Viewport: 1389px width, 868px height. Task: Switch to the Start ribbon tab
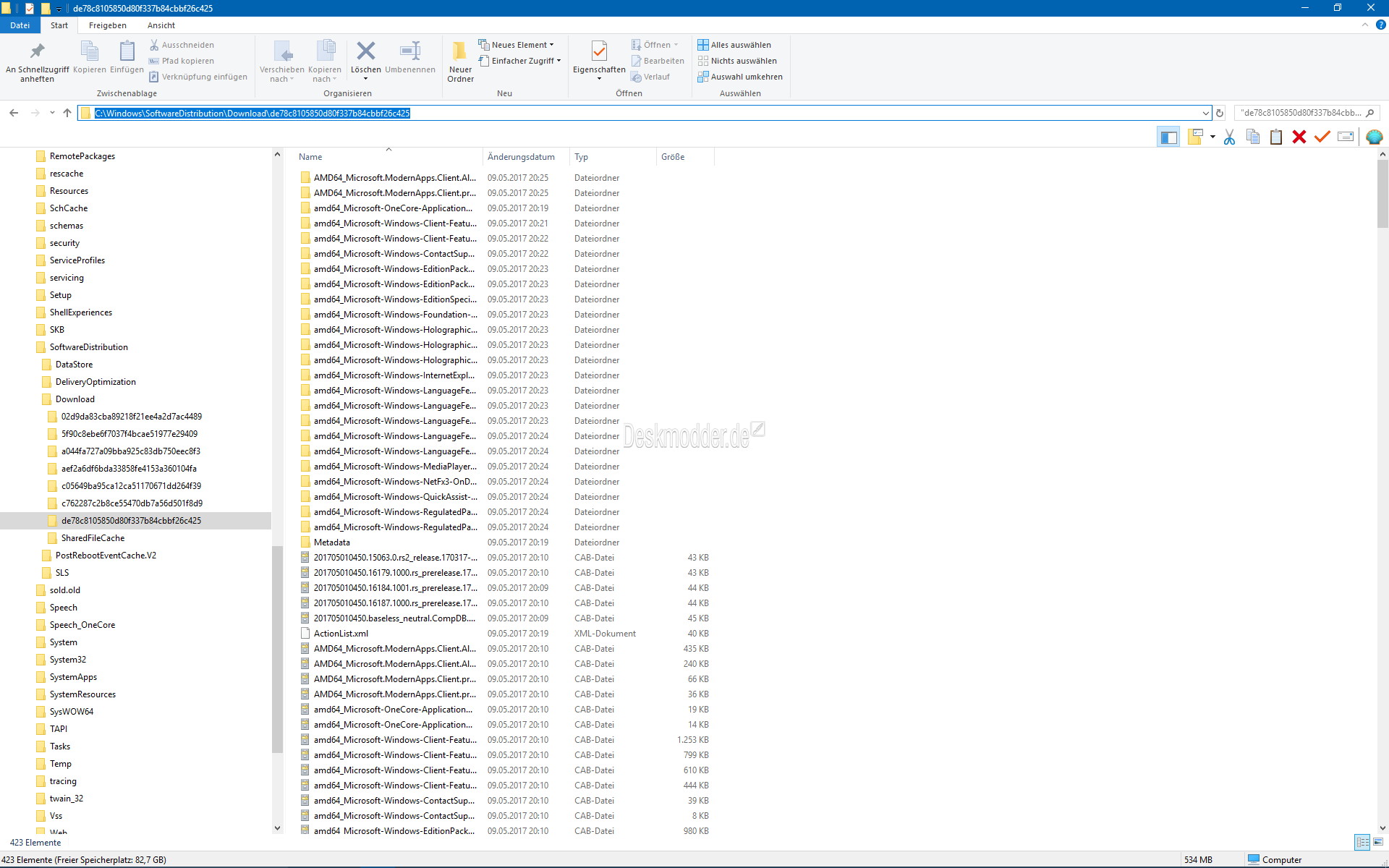pos(59,25)
